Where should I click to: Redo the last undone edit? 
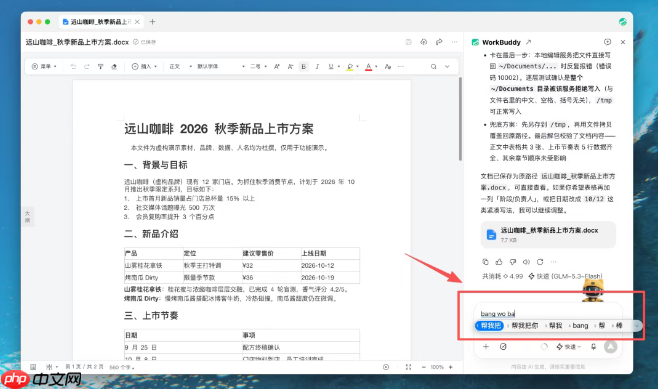(x=86, y=66)
